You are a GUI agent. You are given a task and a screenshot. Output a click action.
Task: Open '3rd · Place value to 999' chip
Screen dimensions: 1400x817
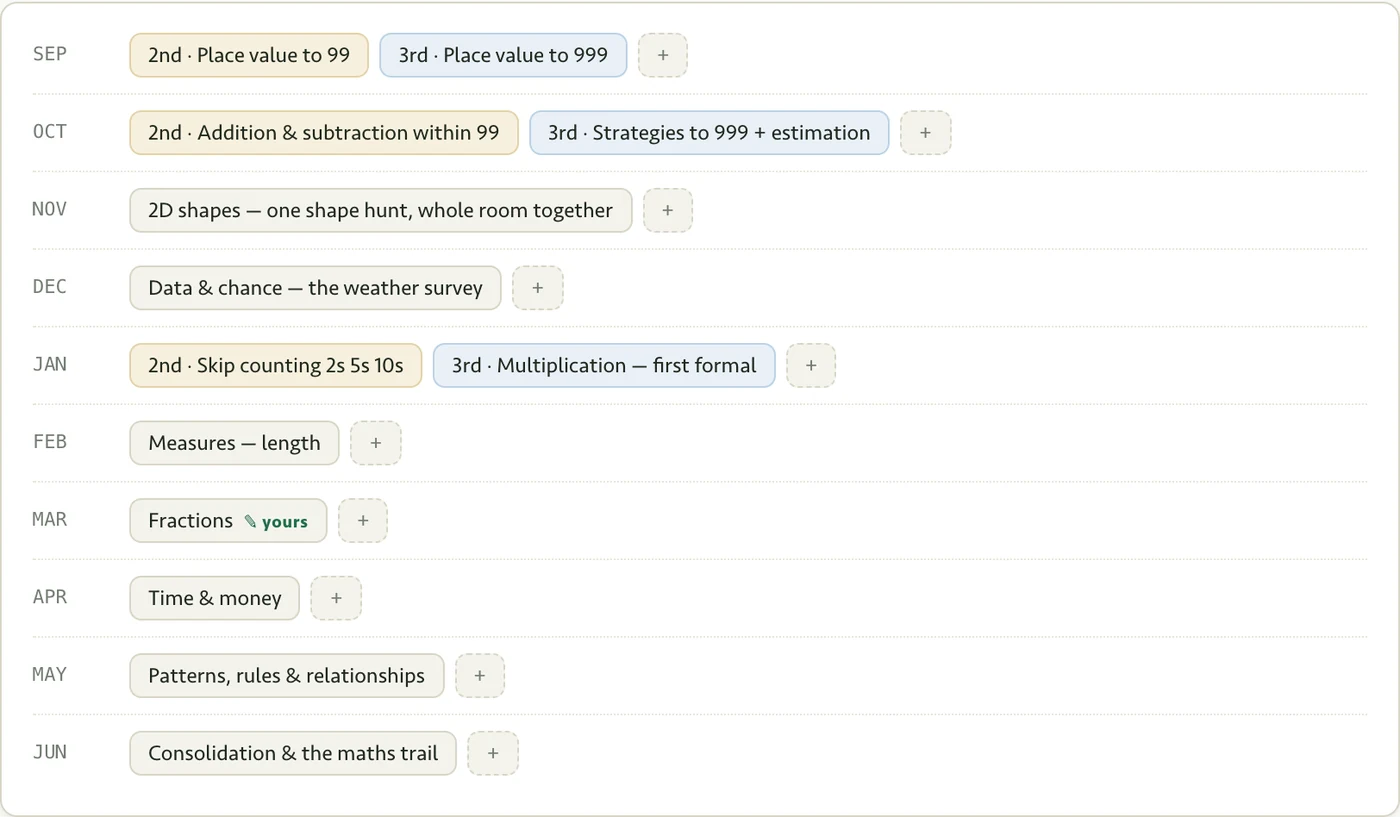[503, 55]
